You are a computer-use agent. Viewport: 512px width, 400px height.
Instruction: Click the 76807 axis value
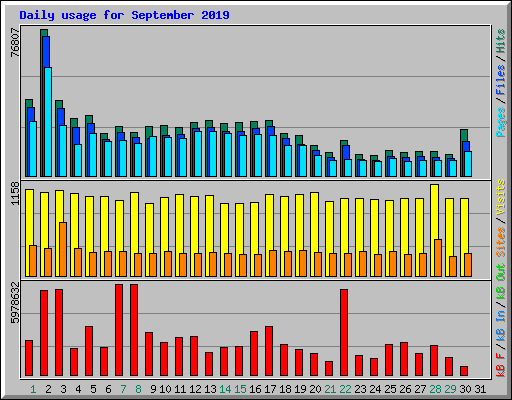click(x=15, y=42)
